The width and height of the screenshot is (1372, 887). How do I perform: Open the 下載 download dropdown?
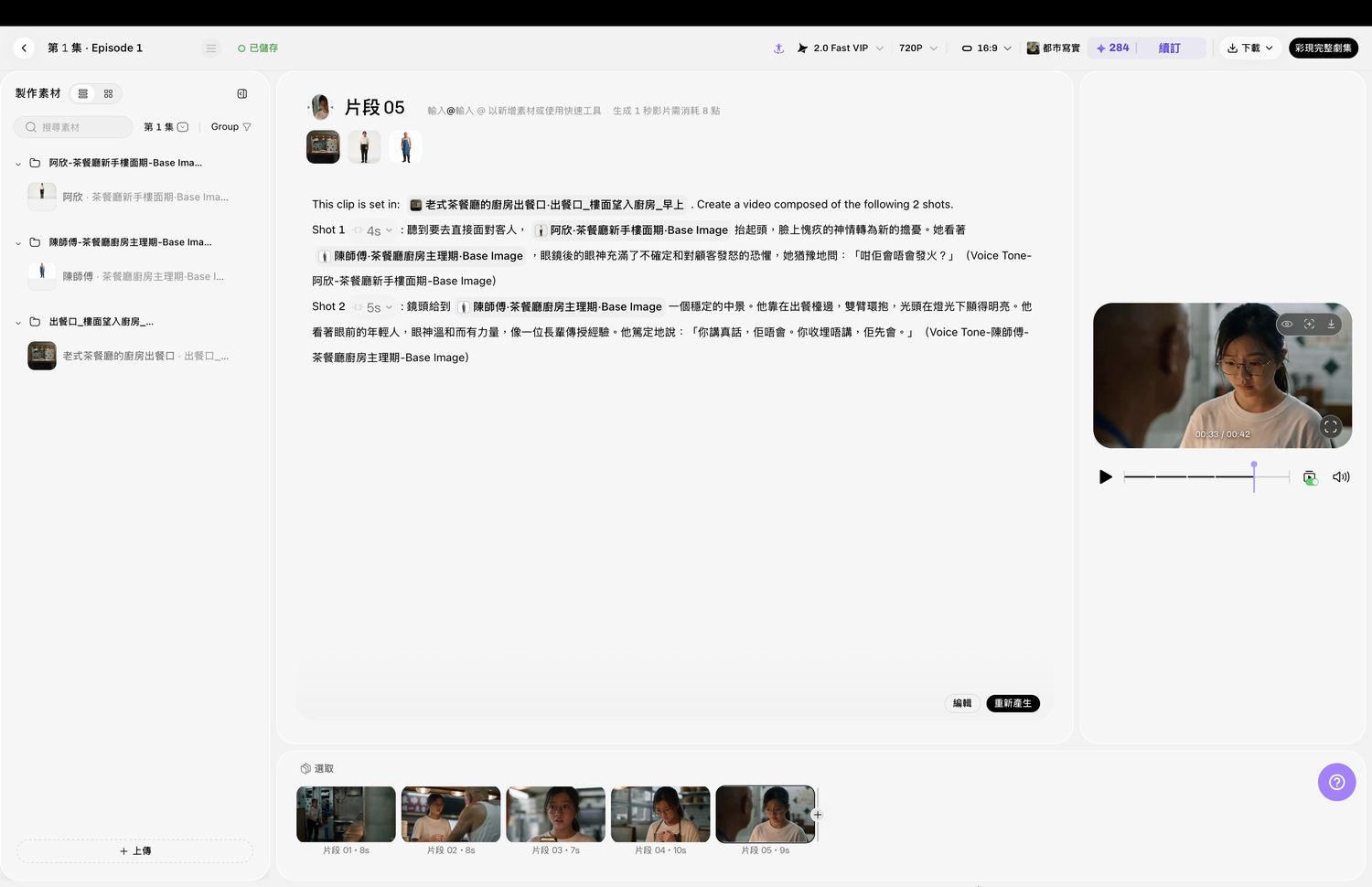(x=1249, y=48)
